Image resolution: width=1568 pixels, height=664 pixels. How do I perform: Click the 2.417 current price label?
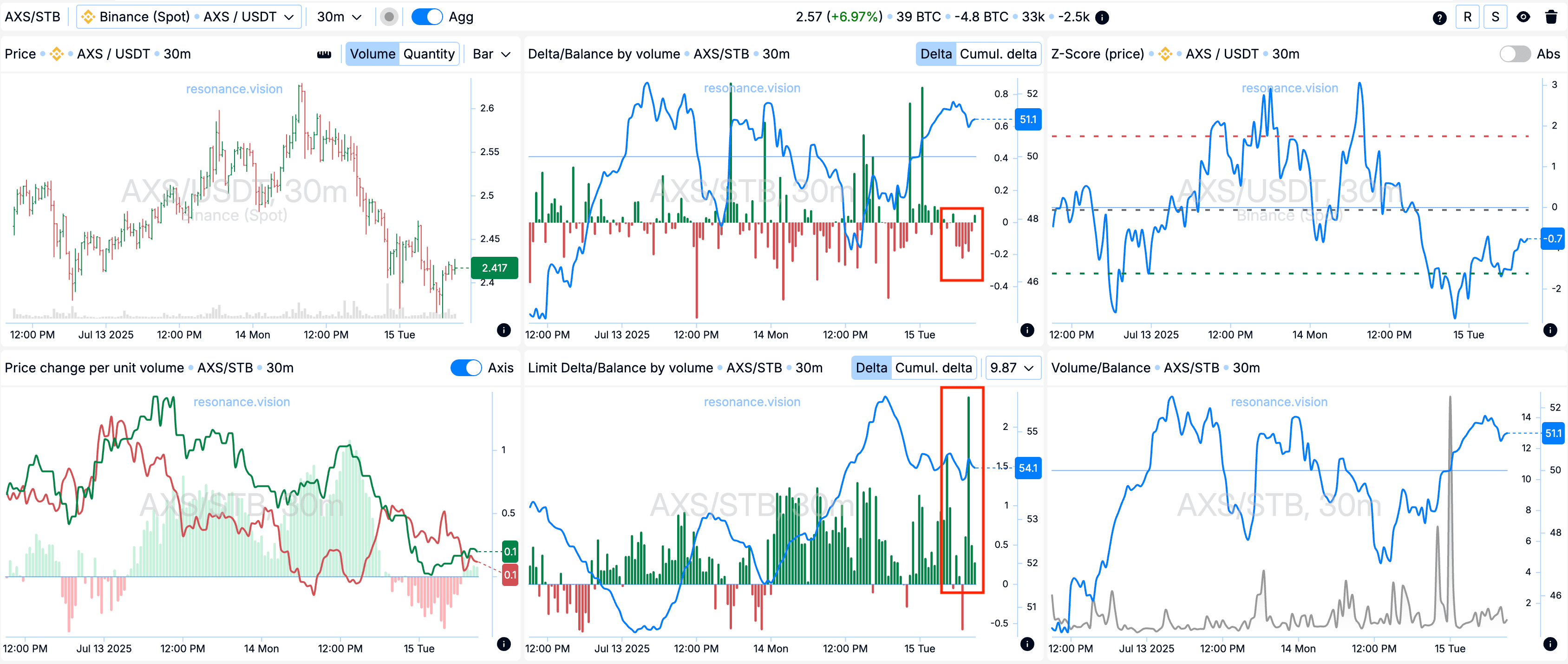click(494, 268)
